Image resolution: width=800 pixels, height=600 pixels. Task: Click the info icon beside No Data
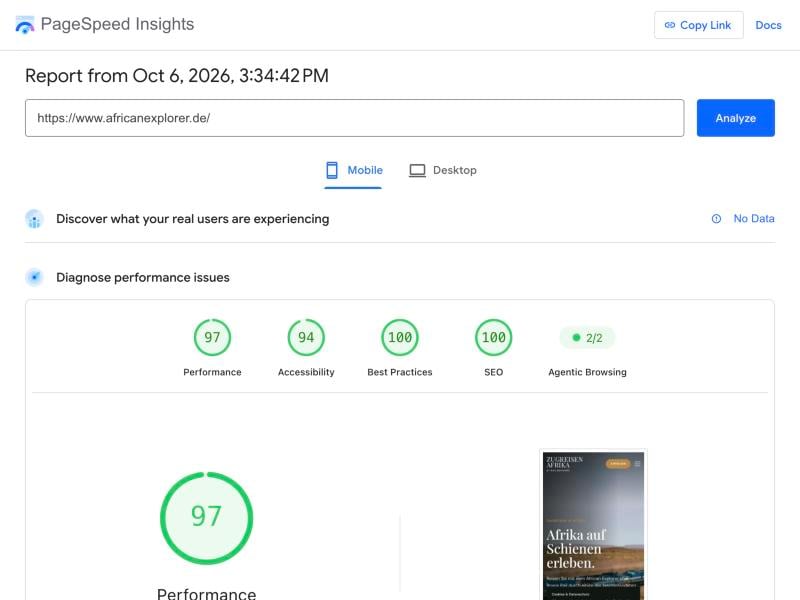[x=716, y=219]
